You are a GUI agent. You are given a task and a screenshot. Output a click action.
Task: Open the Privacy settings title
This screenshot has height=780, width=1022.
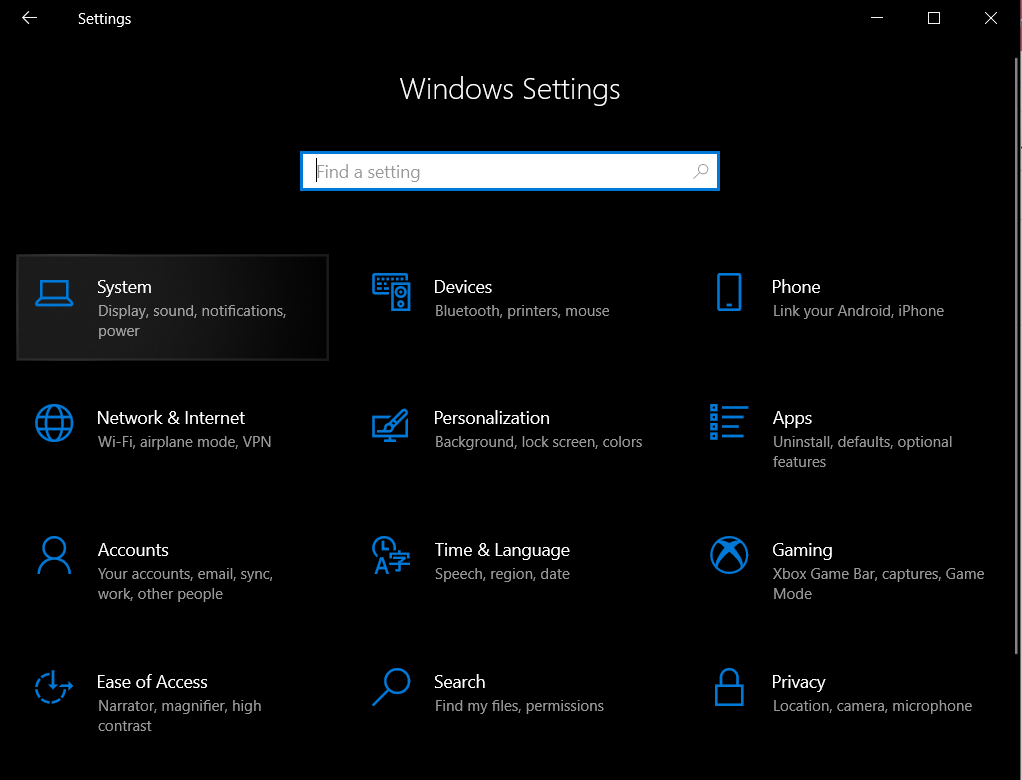798,682
